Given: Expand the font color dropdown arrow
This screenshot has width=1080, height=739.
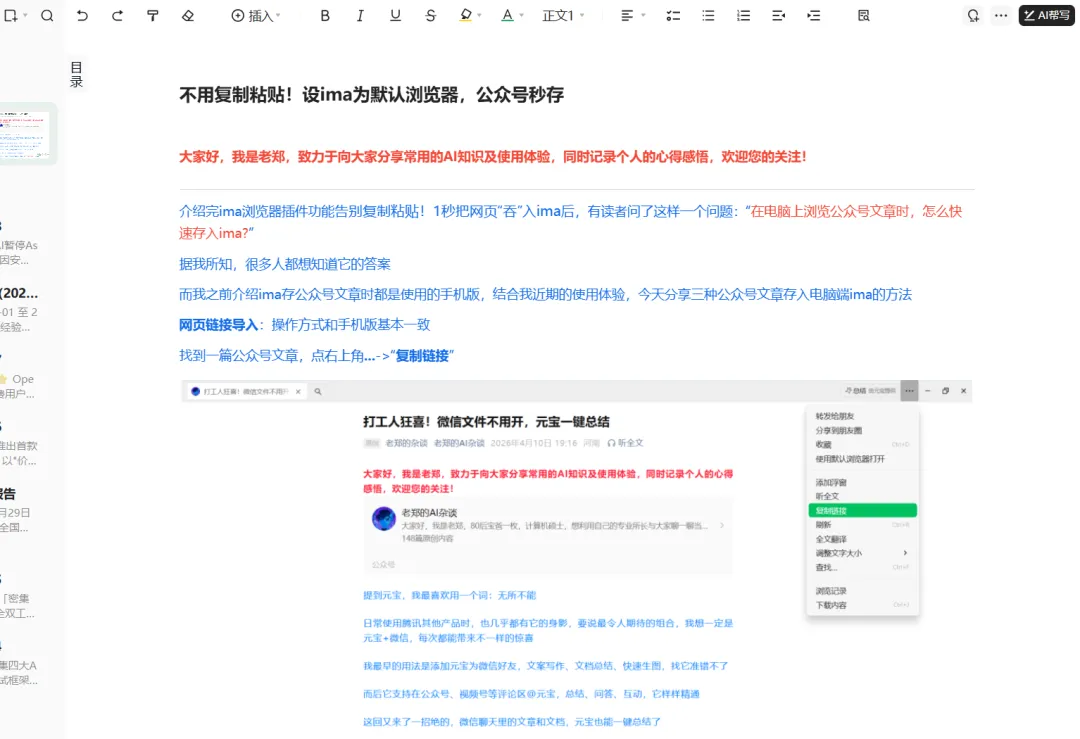Looking at the screenshot, I should click(x=521, y=15).
